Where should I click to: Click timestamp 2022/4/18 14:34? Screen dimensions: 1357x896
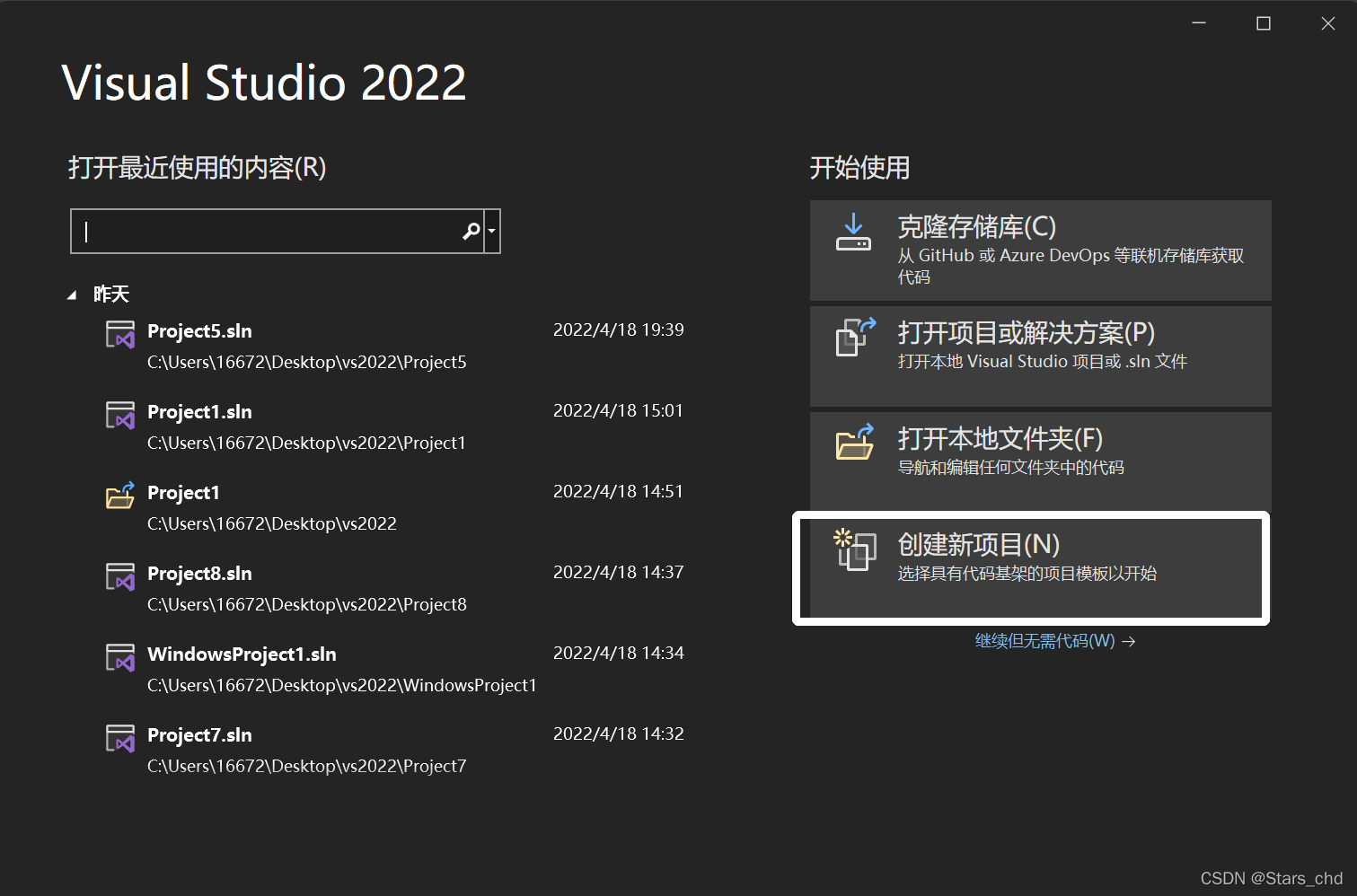click(x=619, y=654)
